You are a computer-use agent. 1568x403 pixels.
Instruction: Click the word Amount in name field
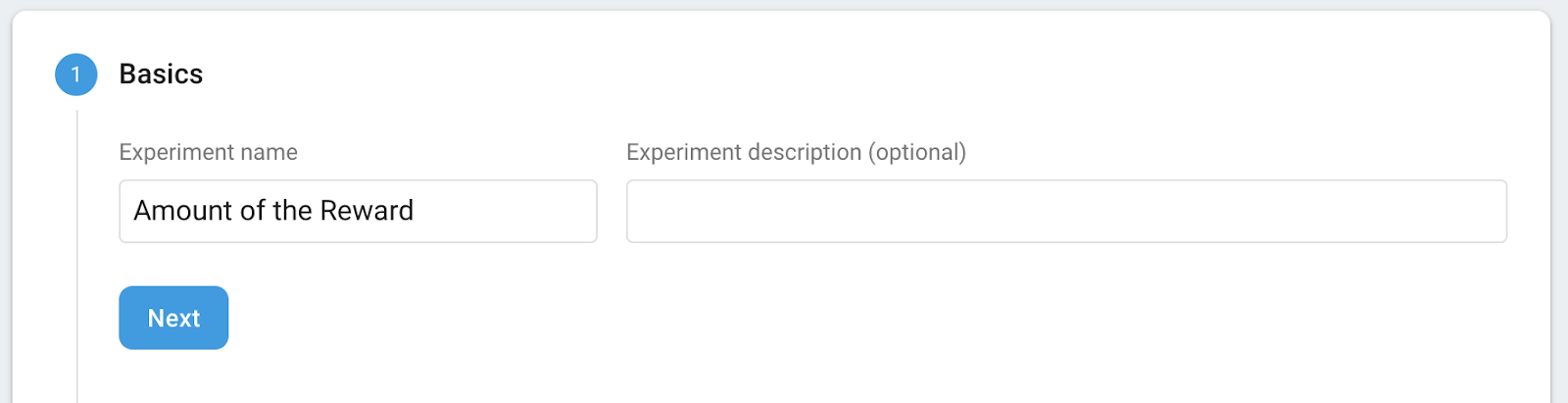click(182, 211)
